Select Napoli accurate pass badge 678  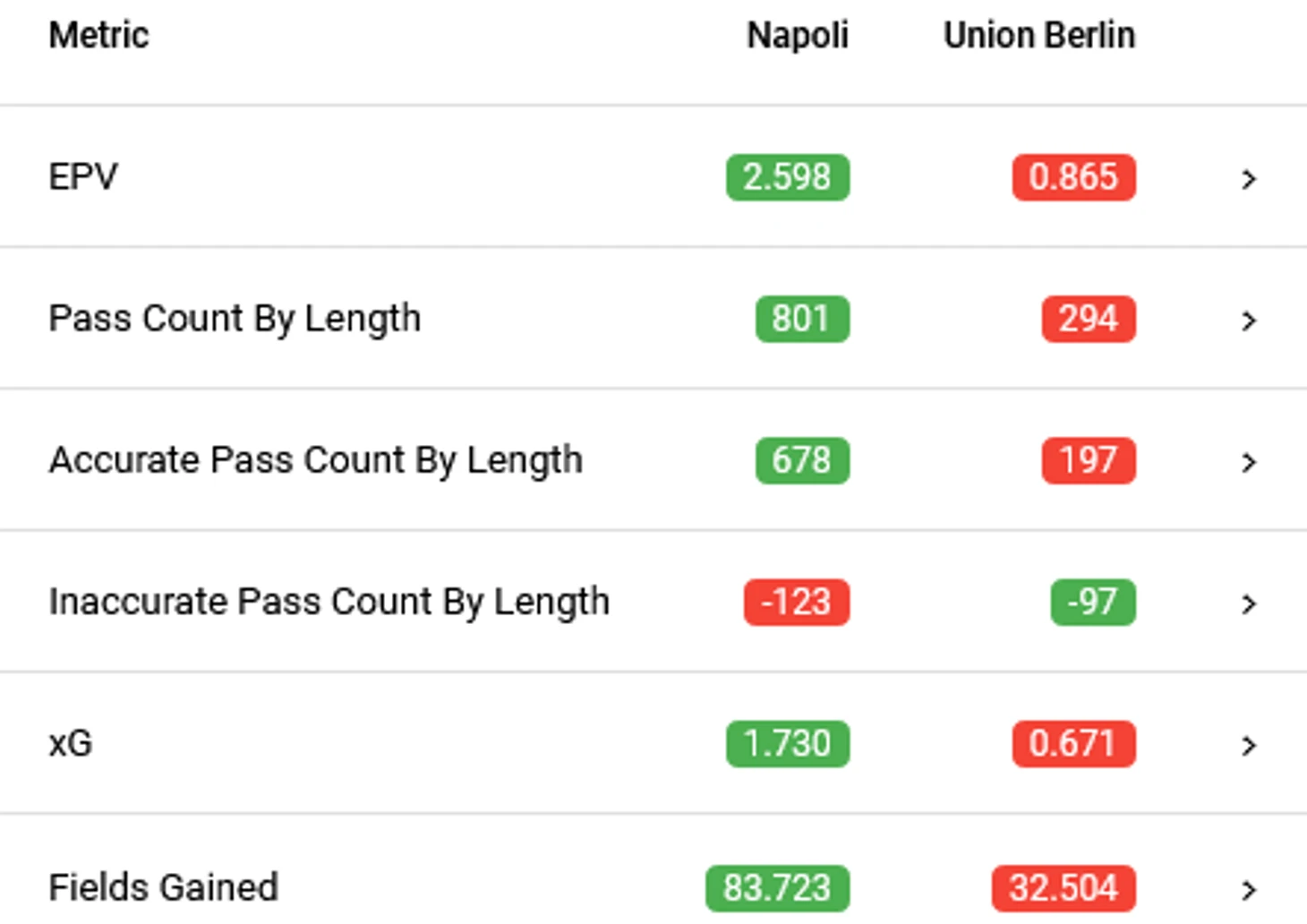(x=801, y=460)
